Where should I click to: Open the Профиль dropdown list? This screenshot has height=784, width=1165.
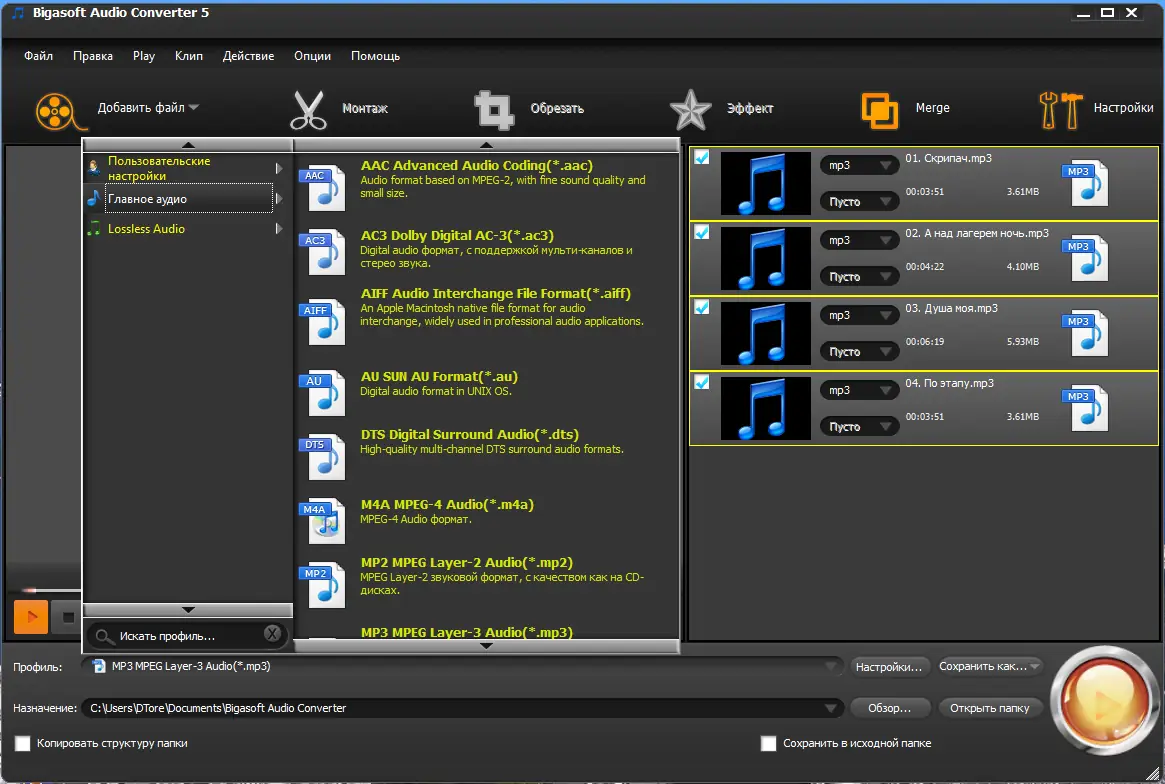pyautogui.click(x=833, y=665)
